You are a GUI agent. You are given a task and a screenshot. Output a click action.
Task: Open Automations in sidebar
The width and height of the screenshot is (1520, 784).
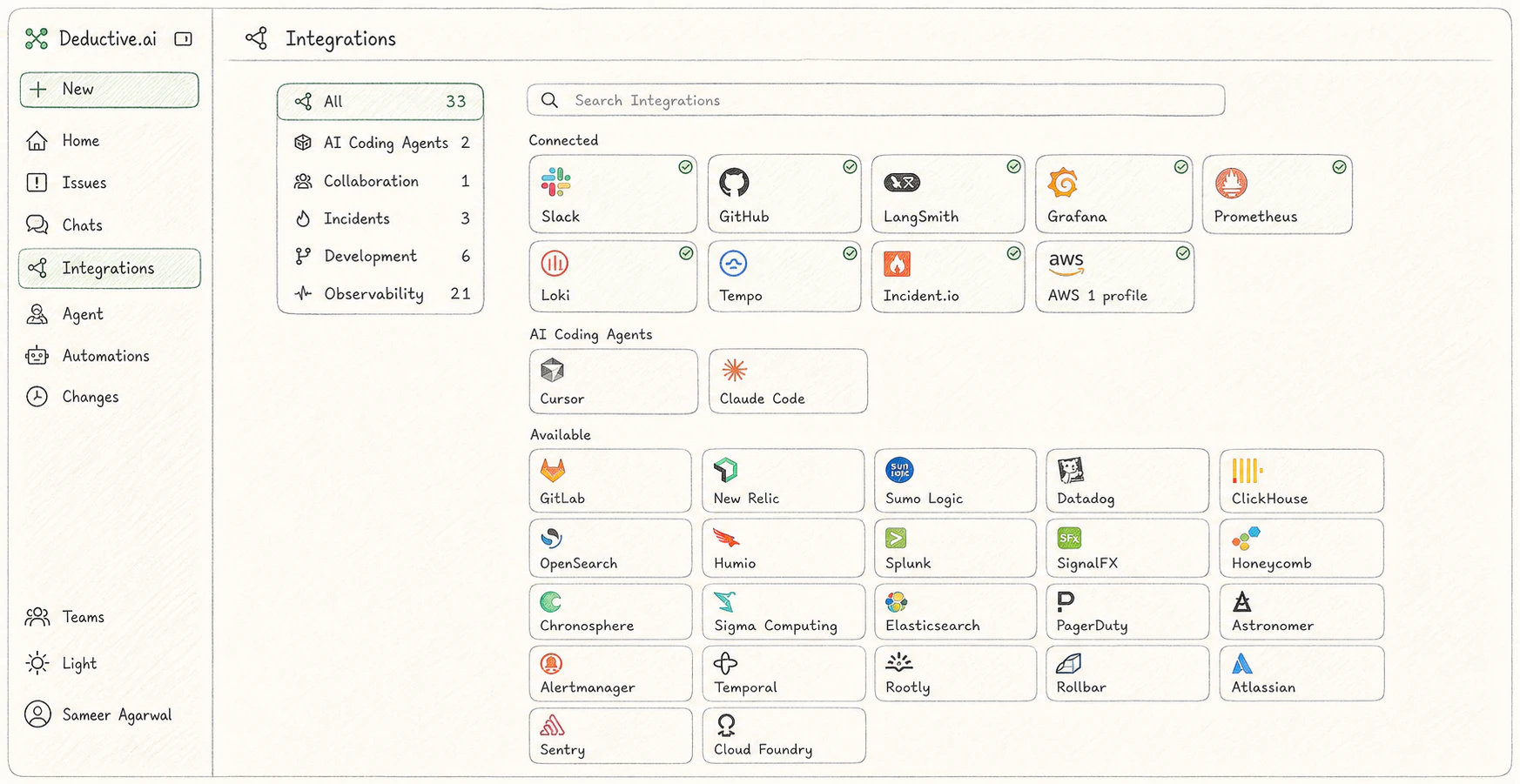109,356
